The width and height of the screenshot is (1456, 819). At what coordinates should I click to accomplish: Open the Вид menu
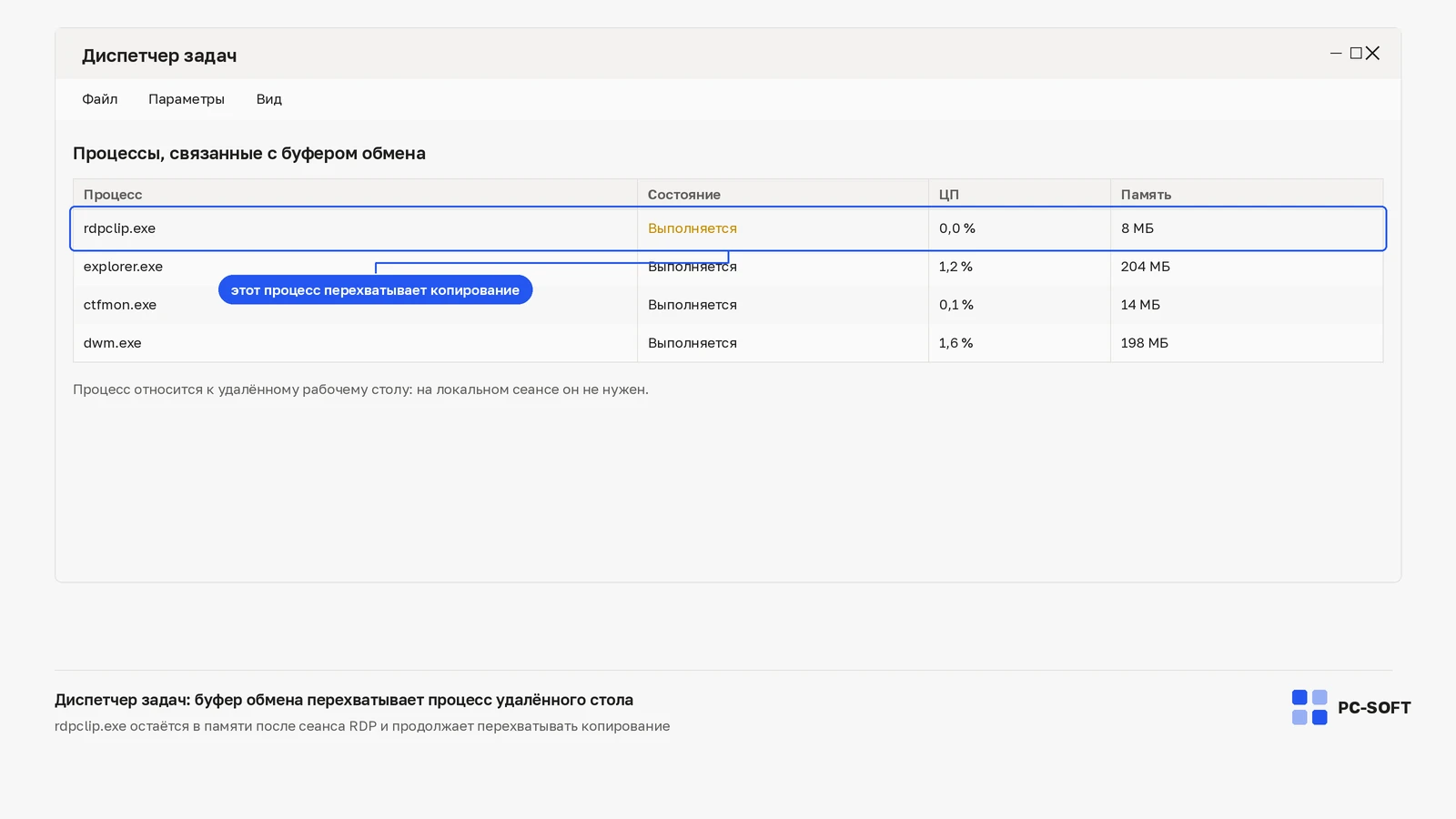pyautogui.click(x=269, y=99)
